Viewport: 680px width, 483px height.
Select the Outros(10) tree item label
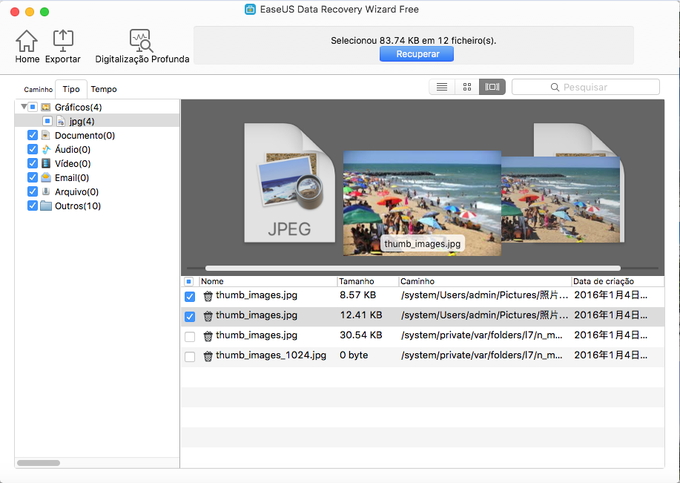click(x=78, y=206)
